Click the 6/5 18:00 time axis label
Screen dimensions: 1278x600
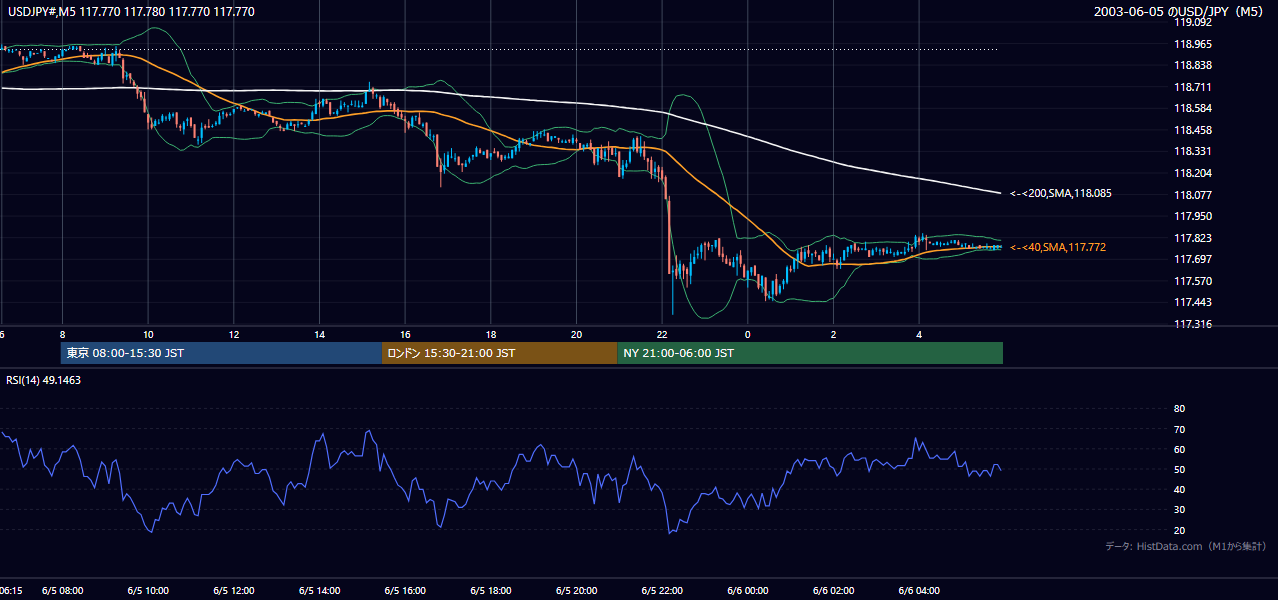click(x=491, y=591)
